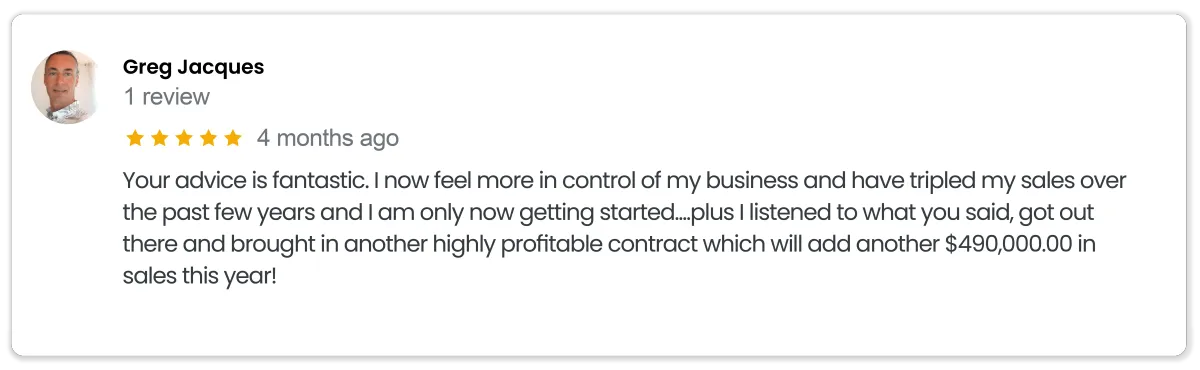
Task: Select the fifth gold star
Action: pyautogui.click(x=232, y=138)
